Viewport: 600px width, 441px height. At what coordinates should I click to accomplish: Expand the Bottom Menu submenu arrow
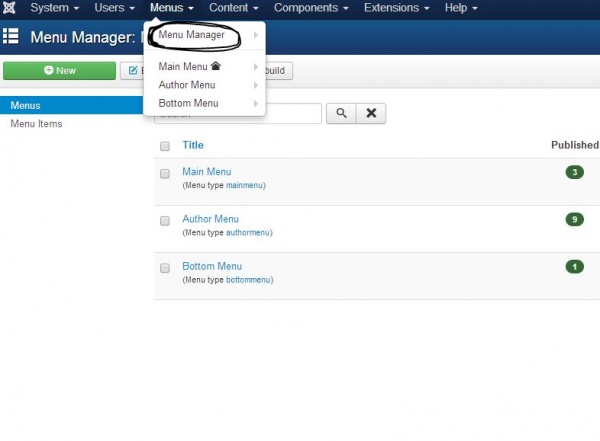coord(256,103)
